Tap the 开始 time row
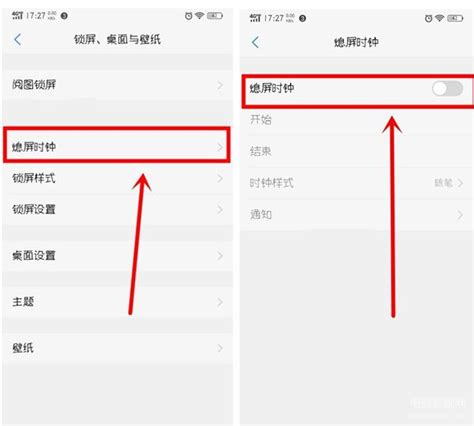Screen dimensions: 474x426 357,119
